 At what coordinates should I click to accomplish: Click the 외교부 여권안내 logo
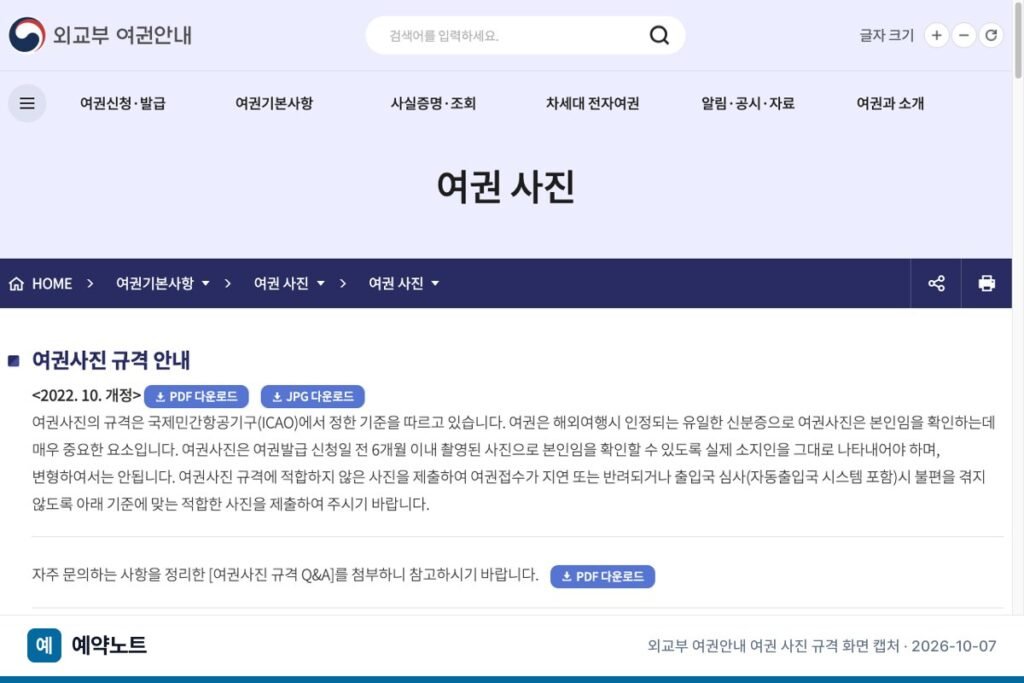click(101, 35)
